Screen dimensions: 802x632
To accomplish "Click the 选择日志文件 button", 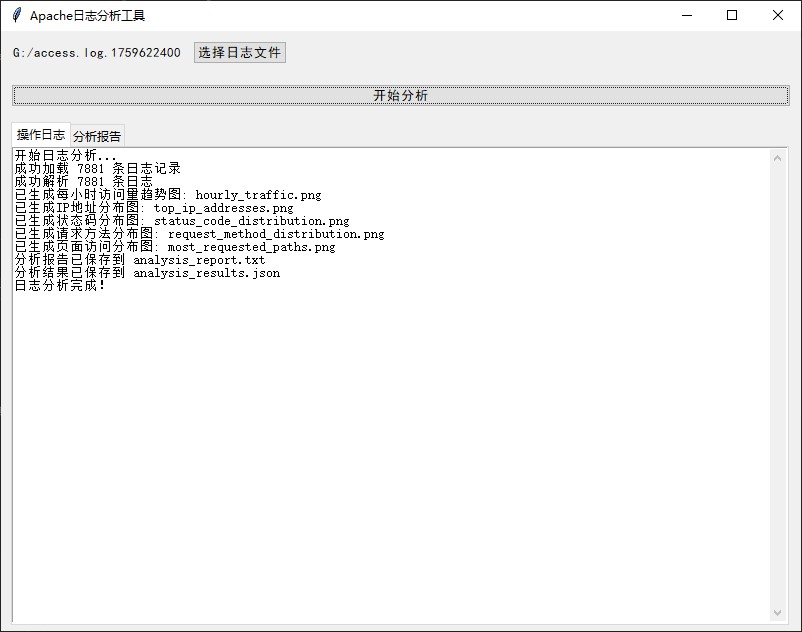I will pyautogui.click(x=239, y=53).
